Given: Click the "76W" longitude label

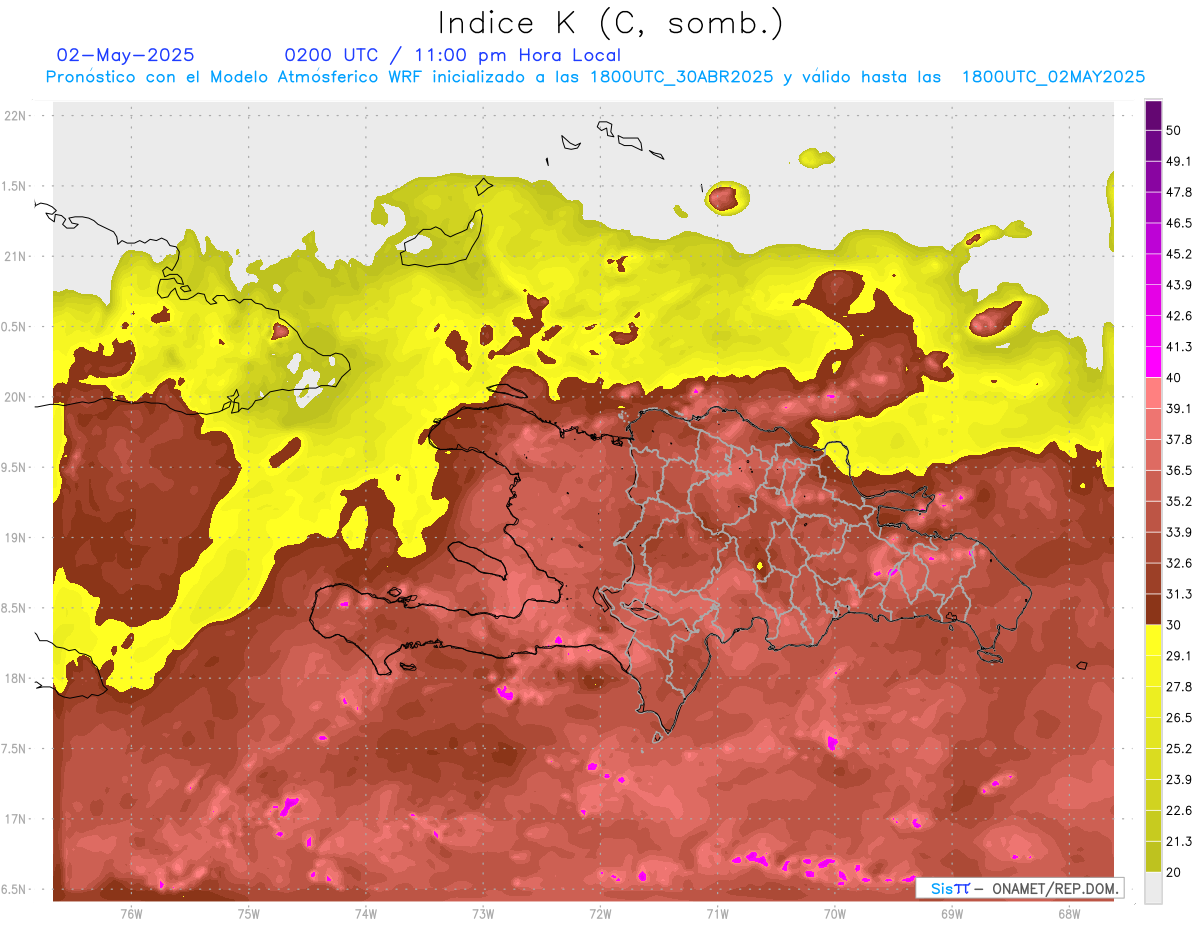Looking at the screenshot, I should [131, 914].
